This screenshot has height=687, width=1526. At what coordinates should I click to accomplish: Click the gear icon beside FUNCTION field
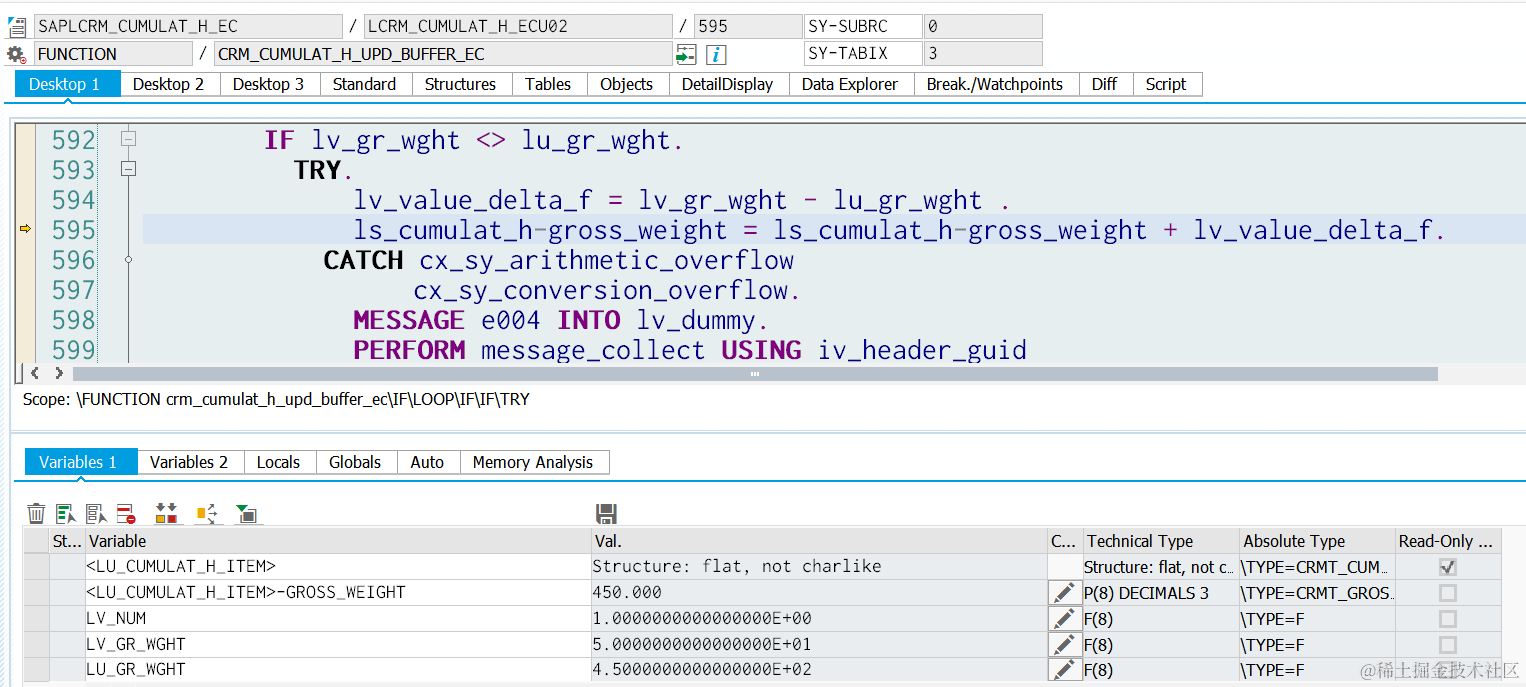(x=15, y=54)
